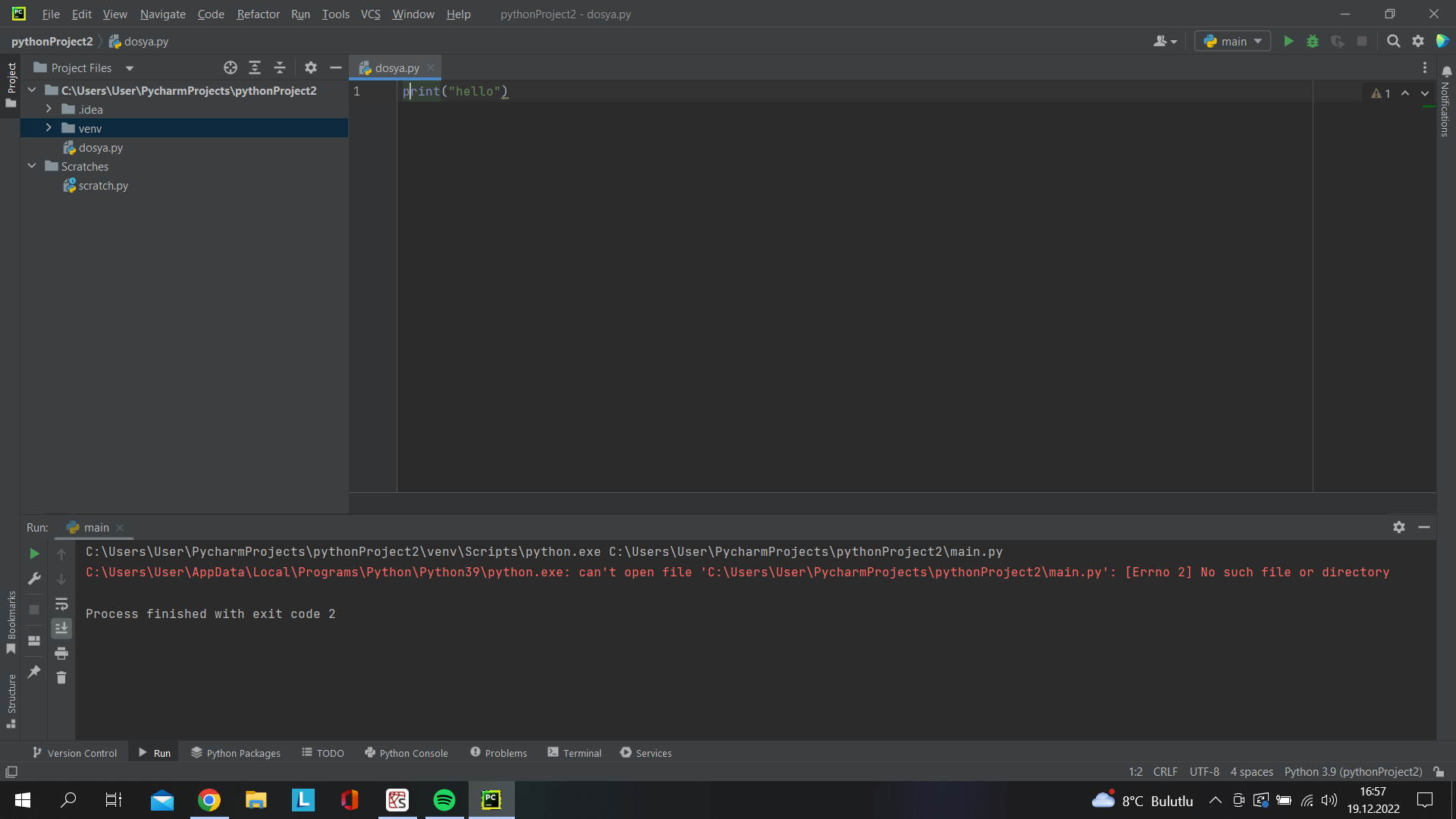Click the trash Clear All icon
1456x819 pixels.
click(x=61, y=678)
